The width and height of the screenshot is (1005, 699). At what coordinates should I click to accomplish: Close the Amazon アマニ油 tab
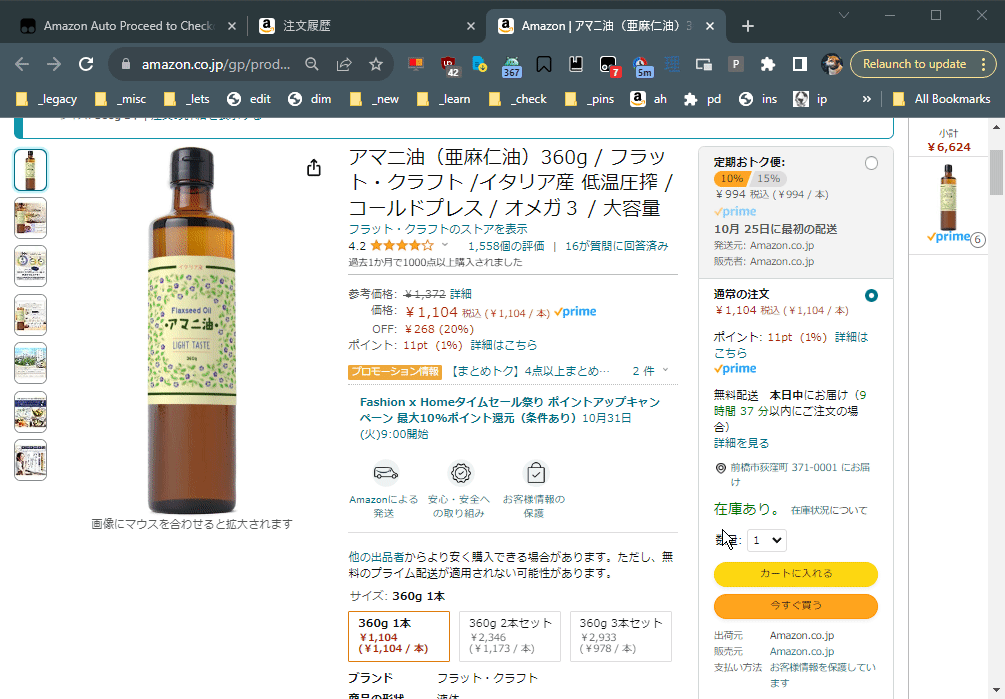(x=710, y=26)
